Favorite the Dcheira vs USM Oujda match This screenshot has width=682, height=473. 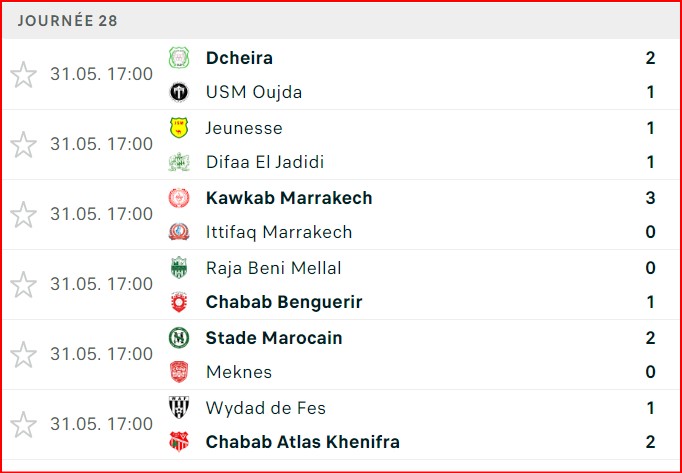click(x=23, y=75)
